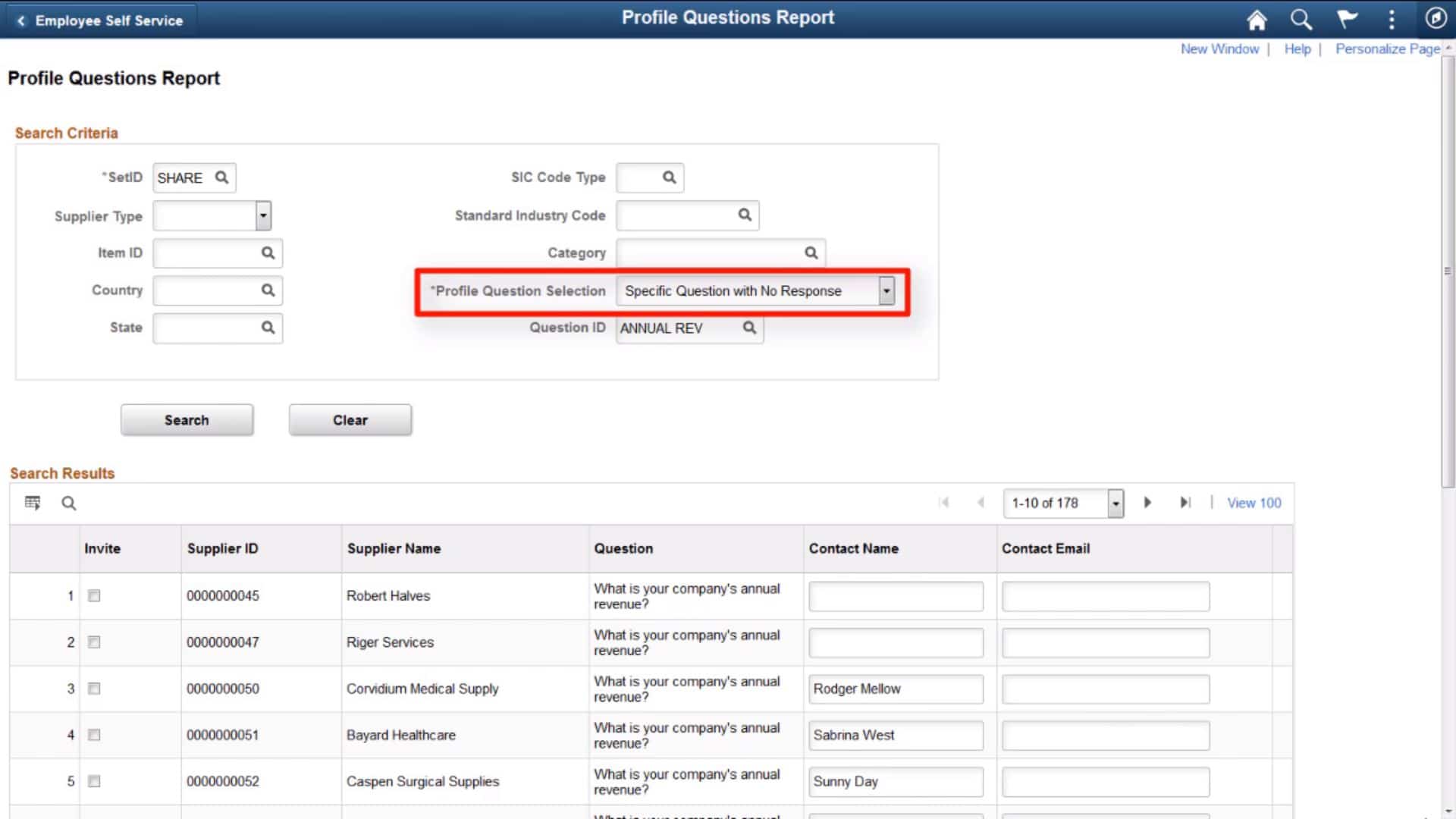Open the NavBar compass icon
Viewport: 1456px width, 819px height.
[1436, 18]
